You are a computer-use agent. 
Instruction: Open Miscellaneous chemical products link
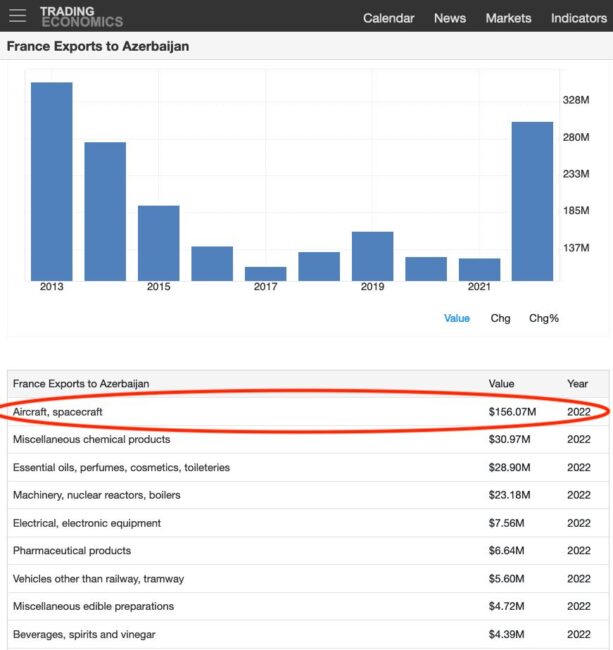point(91,439)
